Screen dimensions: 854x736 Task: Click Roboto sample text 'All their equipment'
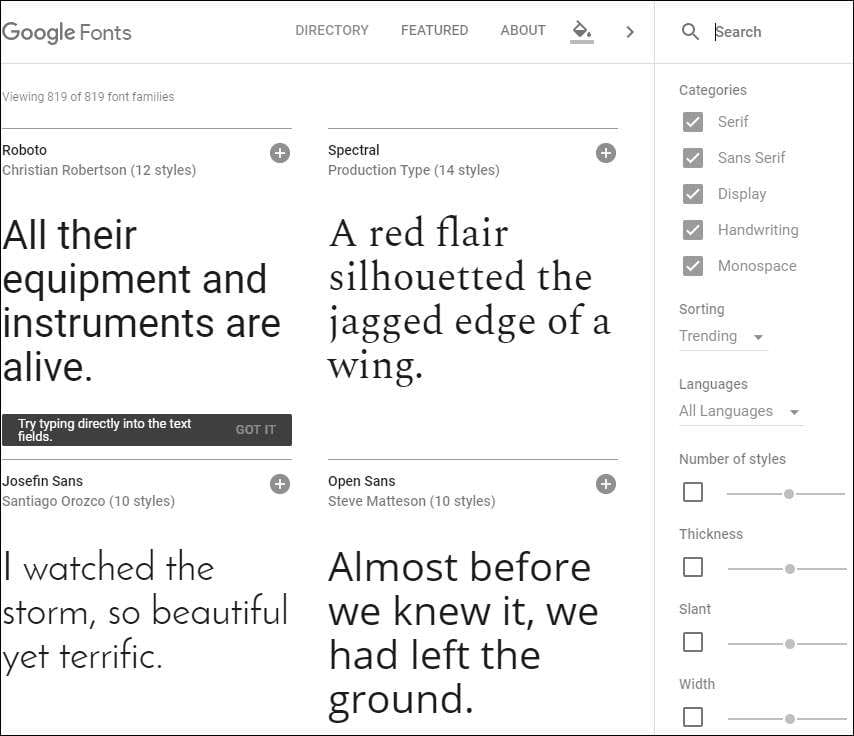pyautogui.click(x=141, y=301)
